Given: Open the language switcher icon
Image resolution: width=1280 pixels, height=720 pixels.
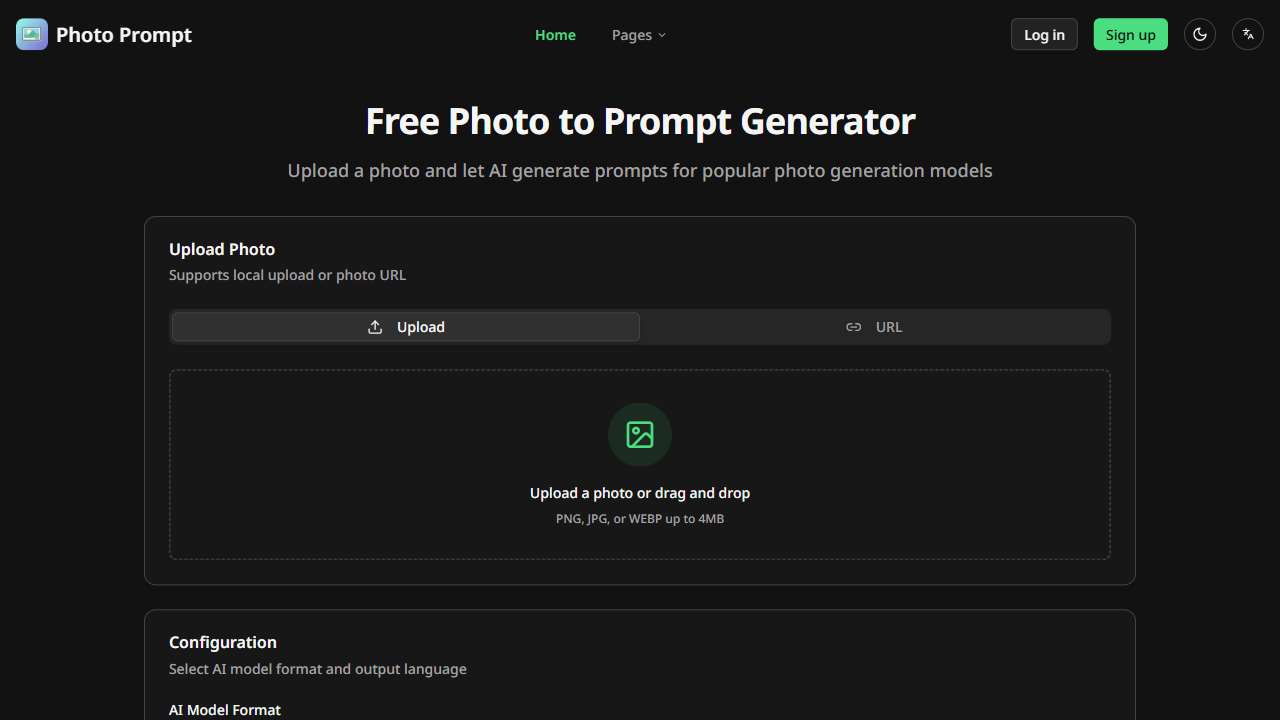Looking at the screenshot, I should [x=1247, y=34].
